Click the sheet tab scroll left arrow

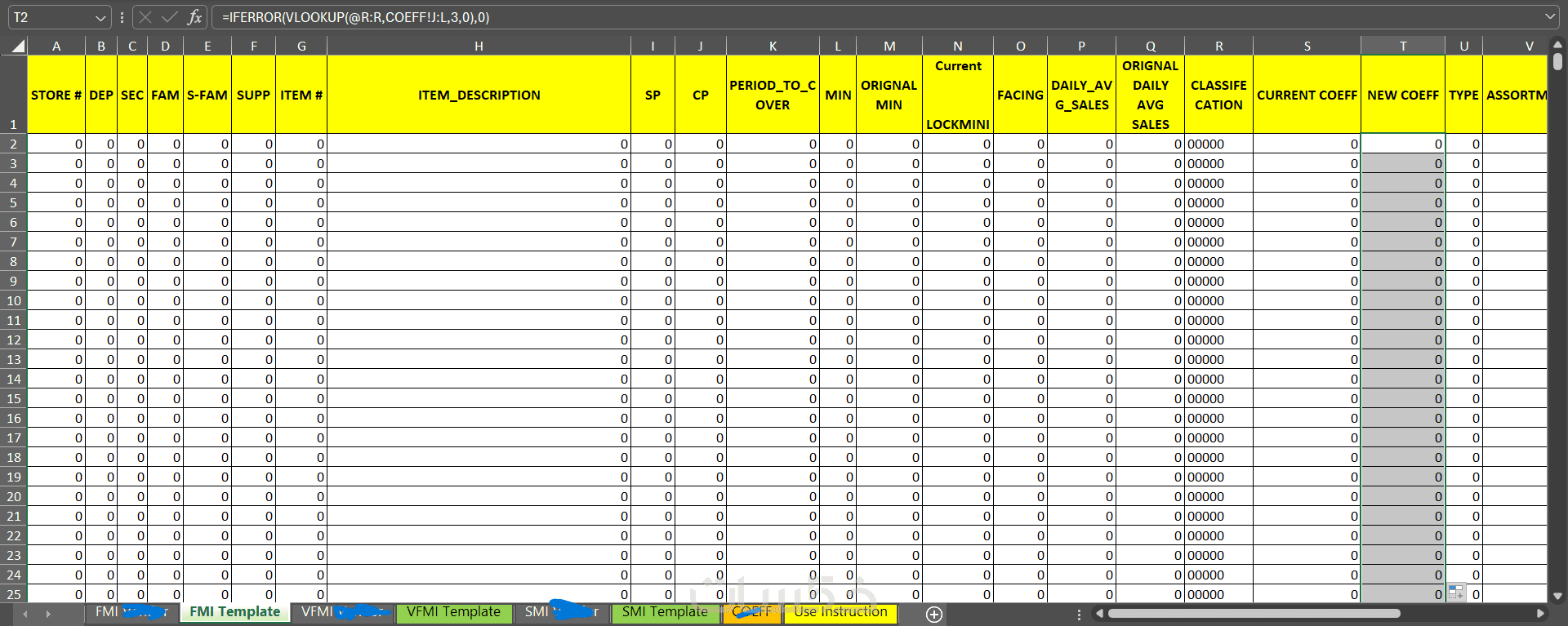(x=25, y=613)
